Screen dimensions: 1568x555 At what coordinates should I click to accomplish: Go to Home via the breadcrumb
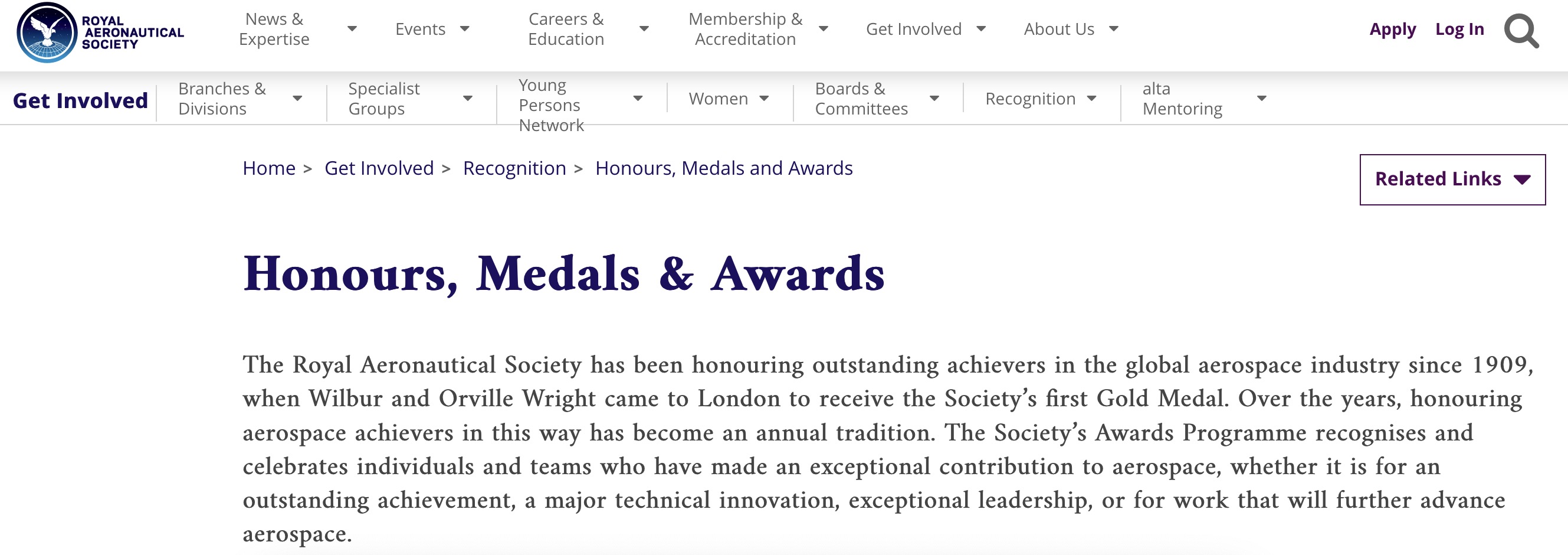pyautogui.click(x=268, y=168)
